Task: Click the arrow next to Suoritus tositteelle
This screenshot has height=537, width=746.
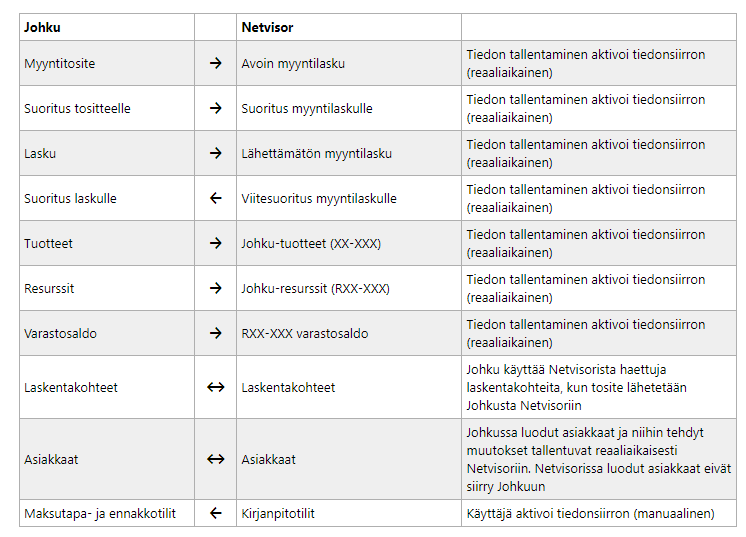Action: (x=216, y=108)
